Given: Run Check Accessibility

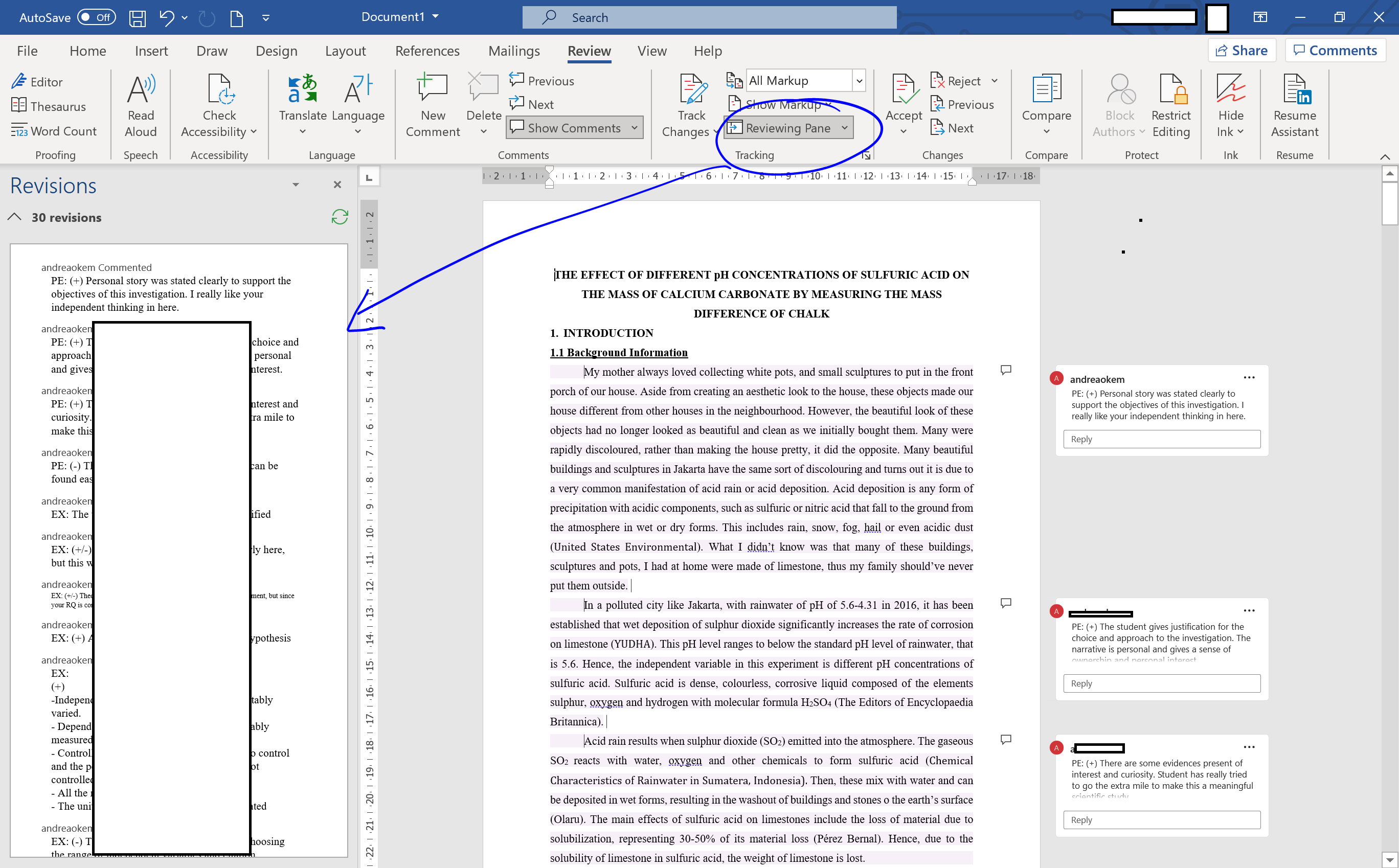Looking at the screenshot, I should (x=219, y=106).
